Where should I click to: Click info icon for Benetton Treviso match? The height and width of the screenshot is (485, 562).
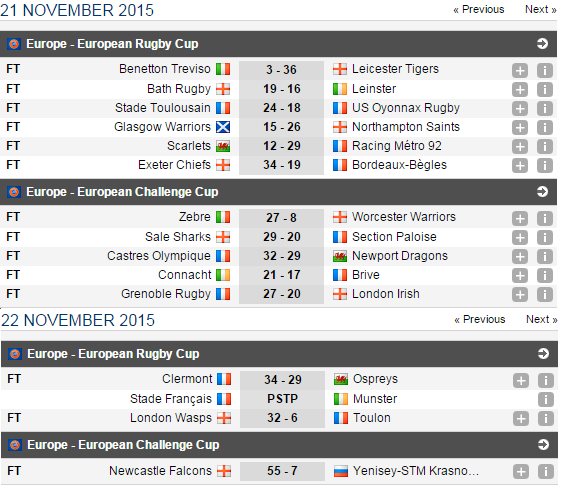click(x=544, y=70)
